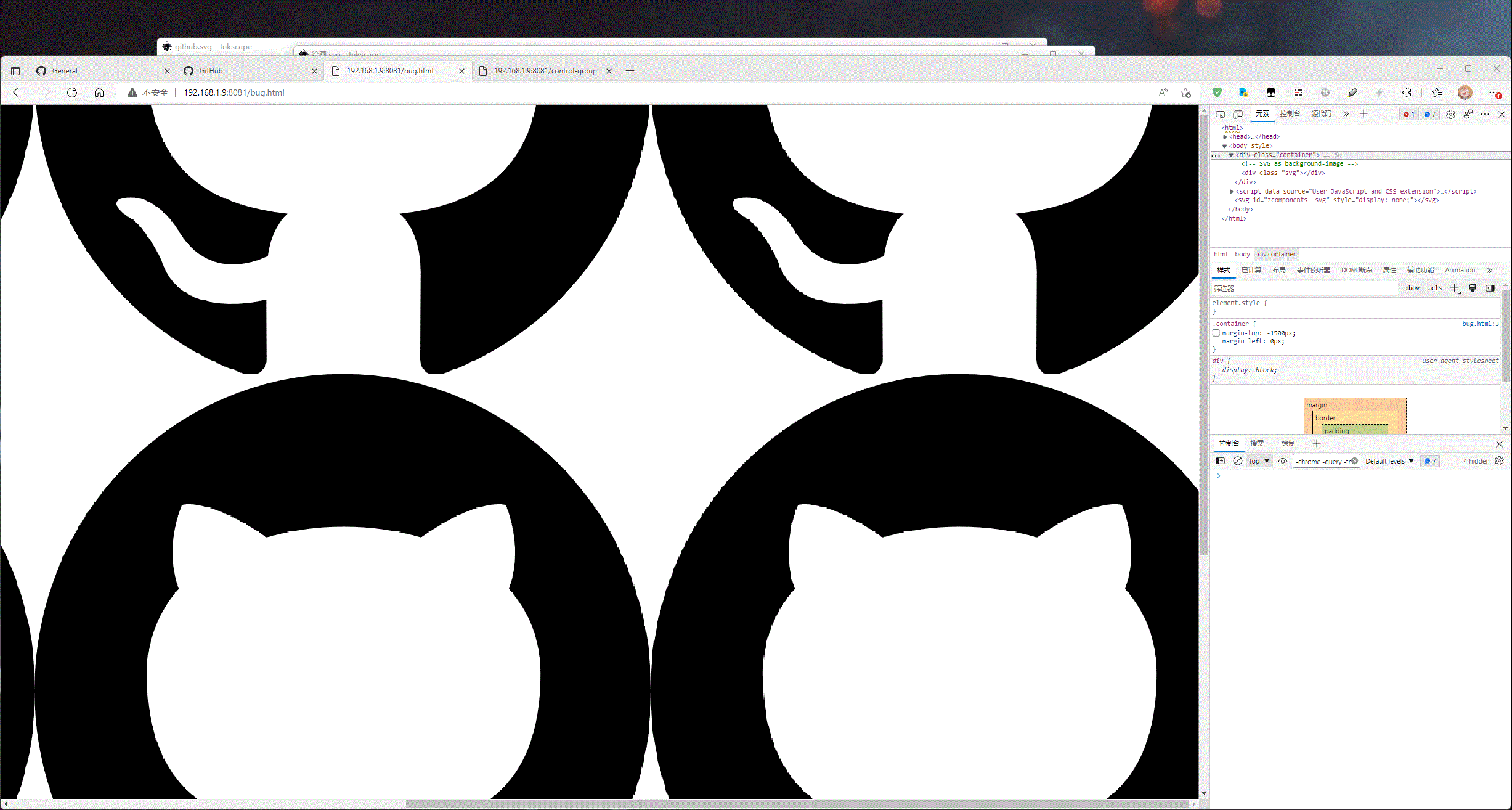The width and height of the screenshot is (1512, 810).
Task: Click the .cls class toggle button
Action: (x=1435, y=288)
